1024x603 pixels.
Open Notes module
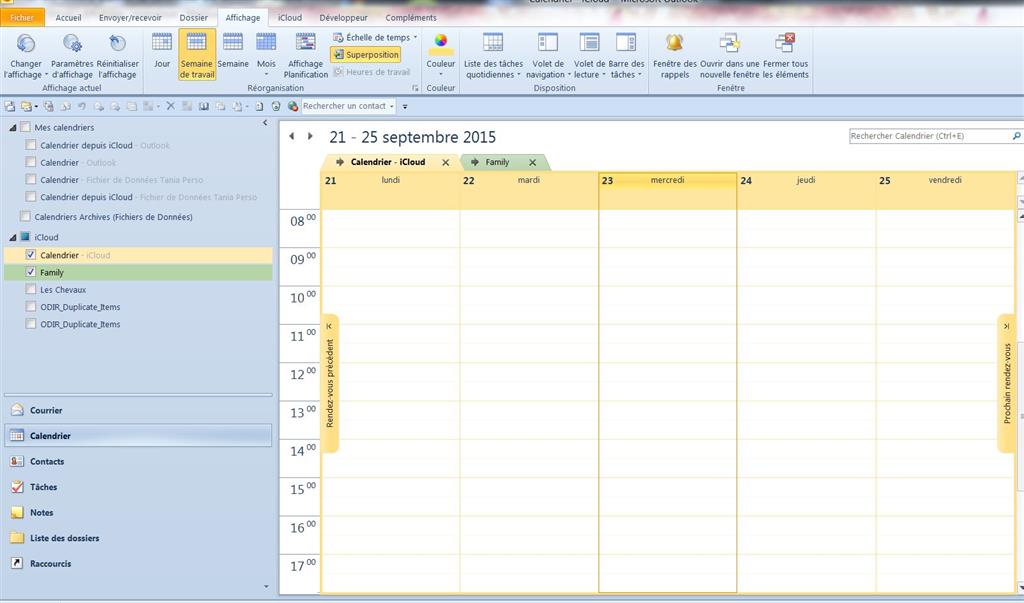[138, 512]
